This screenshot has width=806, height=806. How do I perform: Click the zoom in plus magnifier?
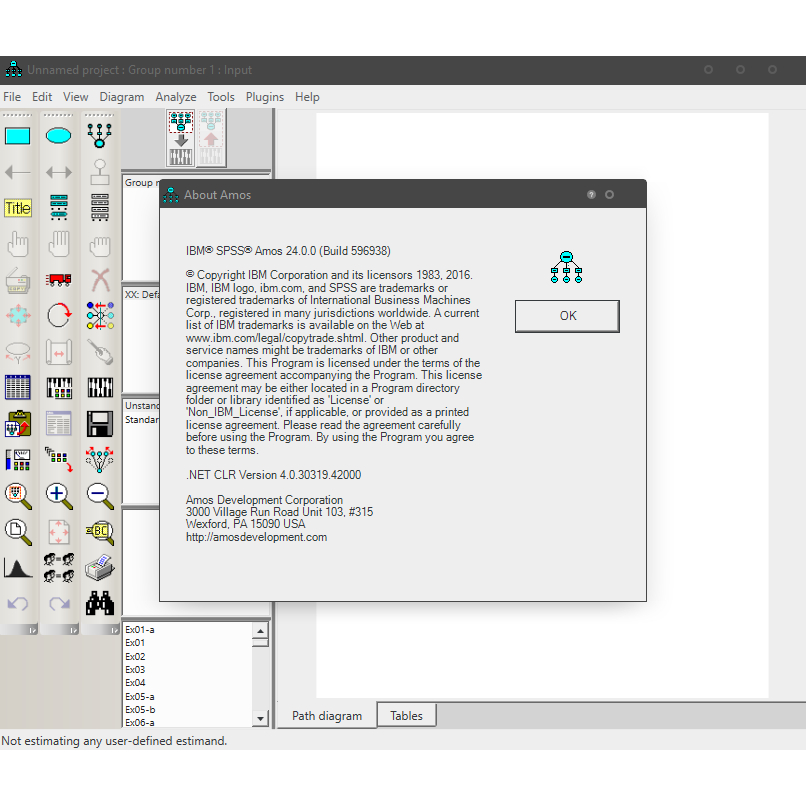point(59,494)
